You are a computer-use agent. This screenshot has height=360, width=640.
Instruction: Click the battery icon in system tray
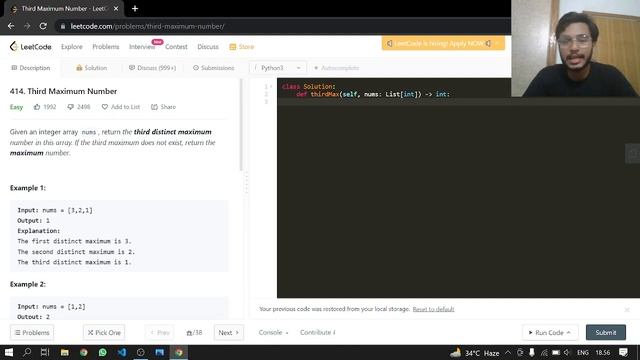[556, 353]
